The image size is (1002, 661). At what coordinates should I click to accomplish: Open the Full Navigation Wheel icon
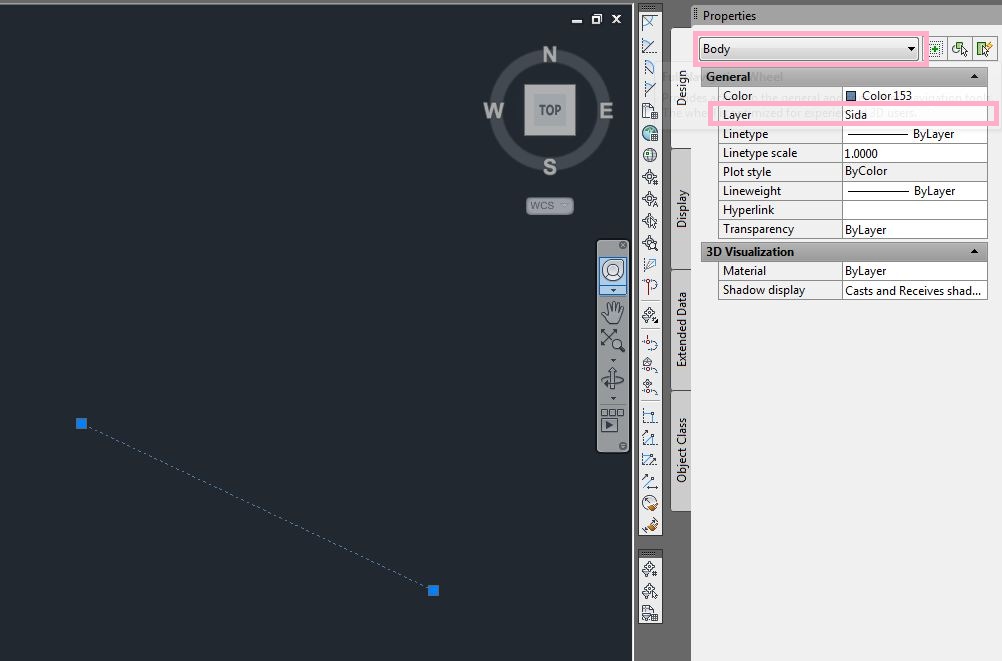612,270
